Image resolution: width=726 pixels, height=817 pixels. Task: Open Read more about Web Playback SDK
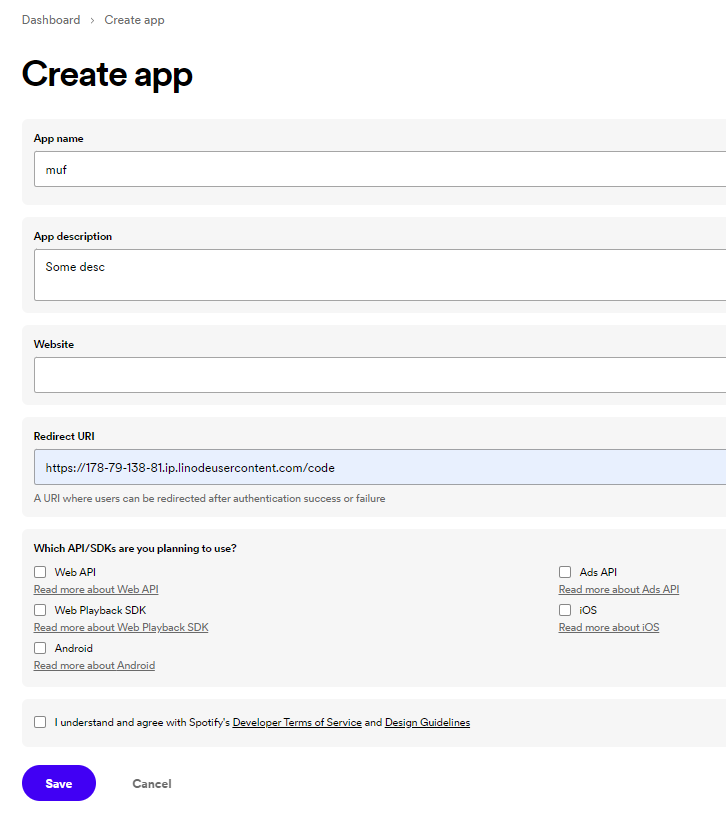pyautogui.click(x=121, y=627)
